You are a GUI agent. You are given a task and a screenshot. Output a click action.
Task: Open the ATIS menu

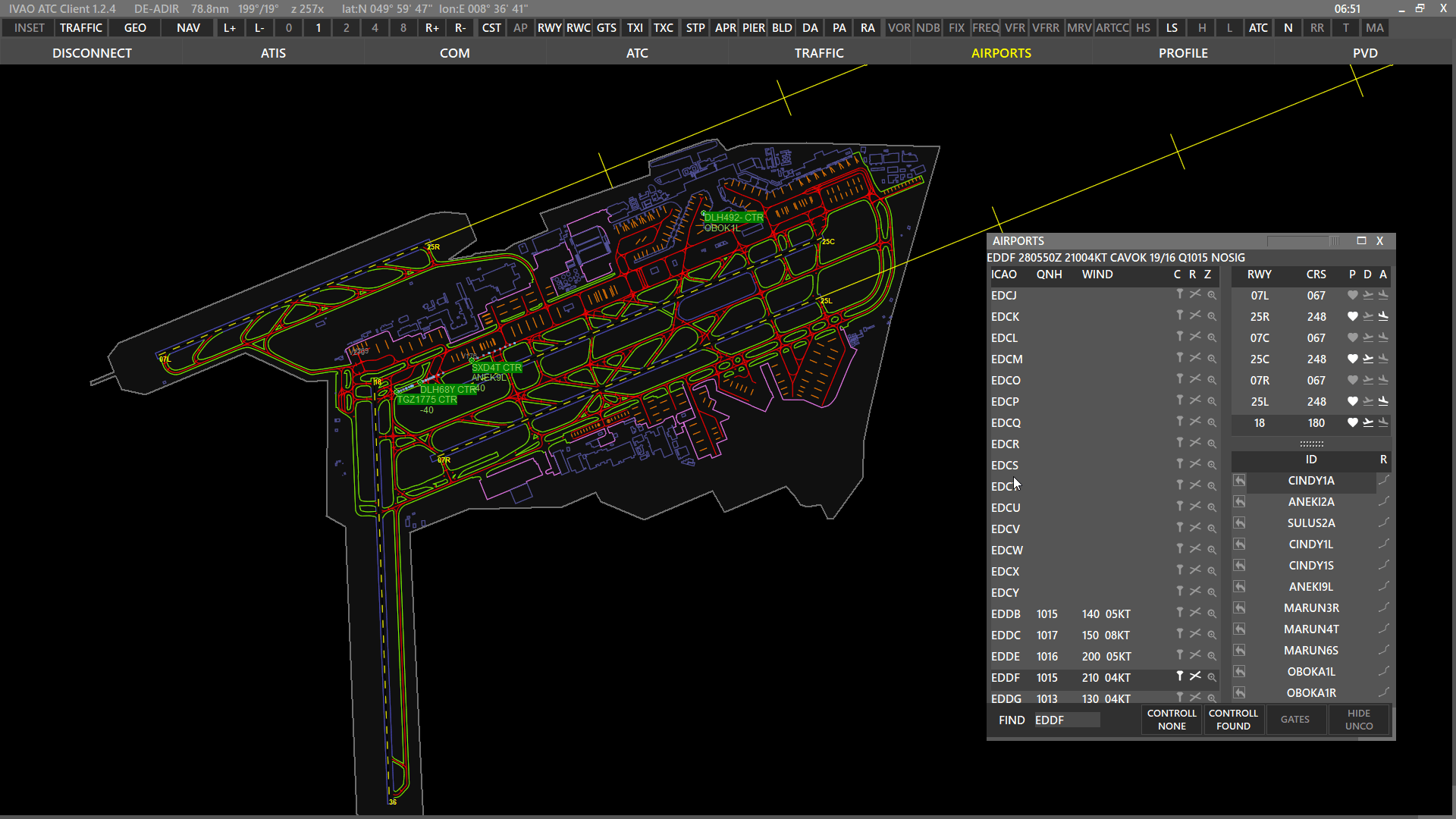(273, 53)
